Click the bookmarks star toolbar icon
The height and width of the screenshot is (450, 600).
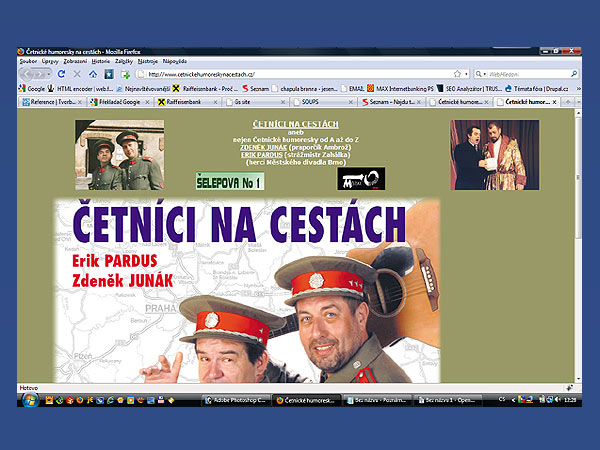coord(109,74)
